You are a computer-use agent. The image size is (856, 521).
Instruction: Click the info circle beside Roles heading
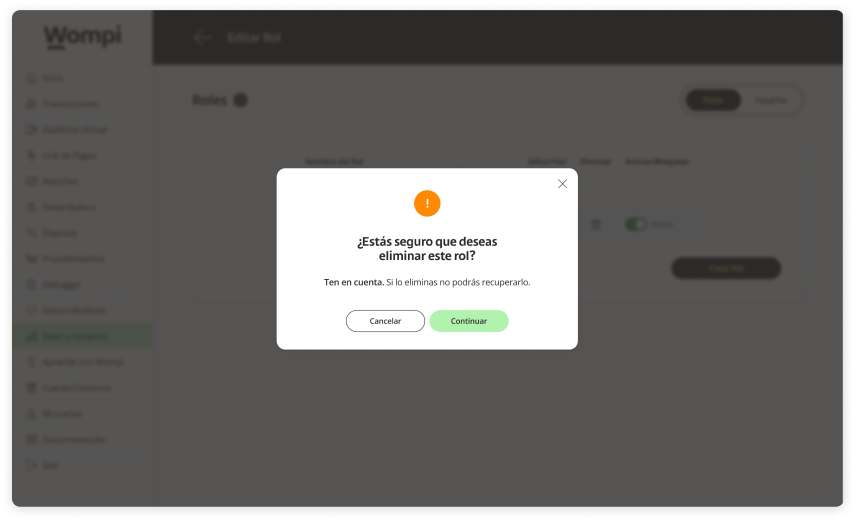click(x=240, y=100)
